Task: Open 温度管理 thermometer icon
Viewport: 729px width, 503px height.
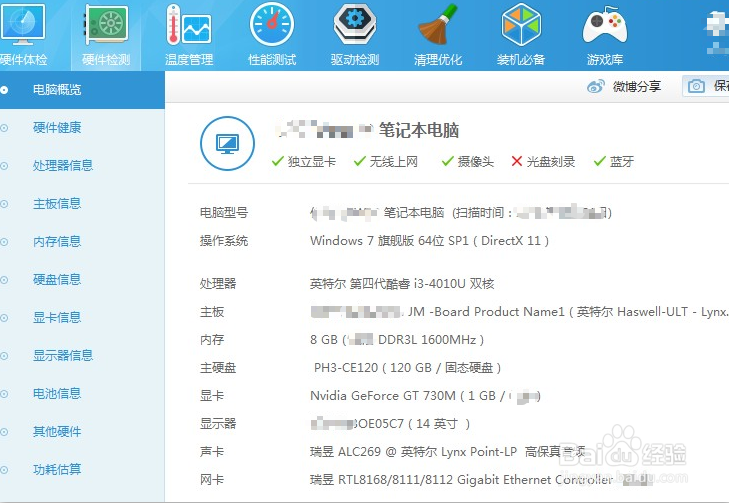Action: click(x=189, y=24)
